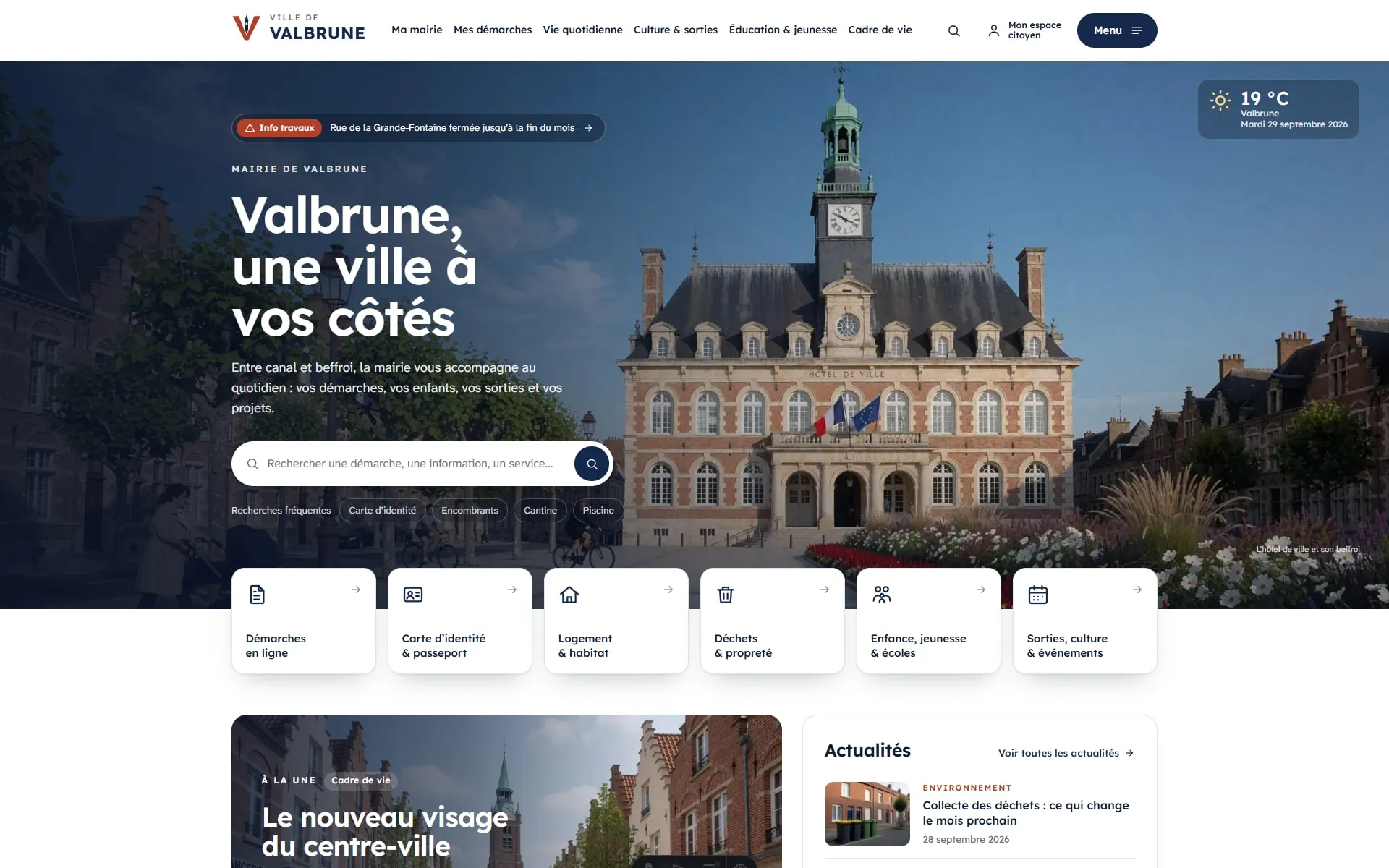Open Le nouveau visage du centre-ville feature
The image size is (1389, 868).
click(x=385, y=832)
